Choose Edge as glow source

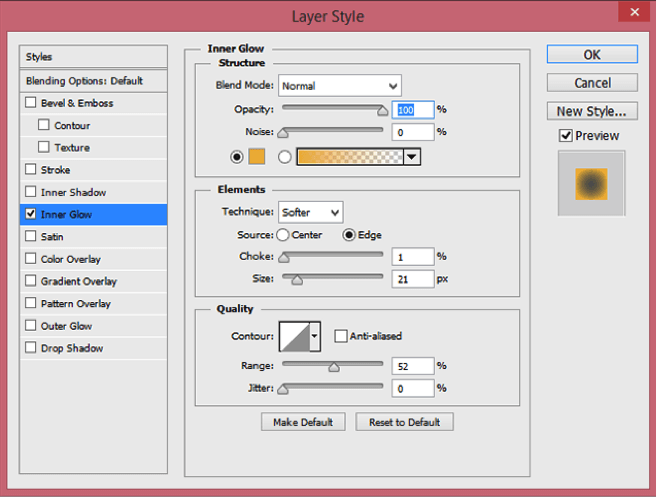pyautogui.click(x=349, y=235)
